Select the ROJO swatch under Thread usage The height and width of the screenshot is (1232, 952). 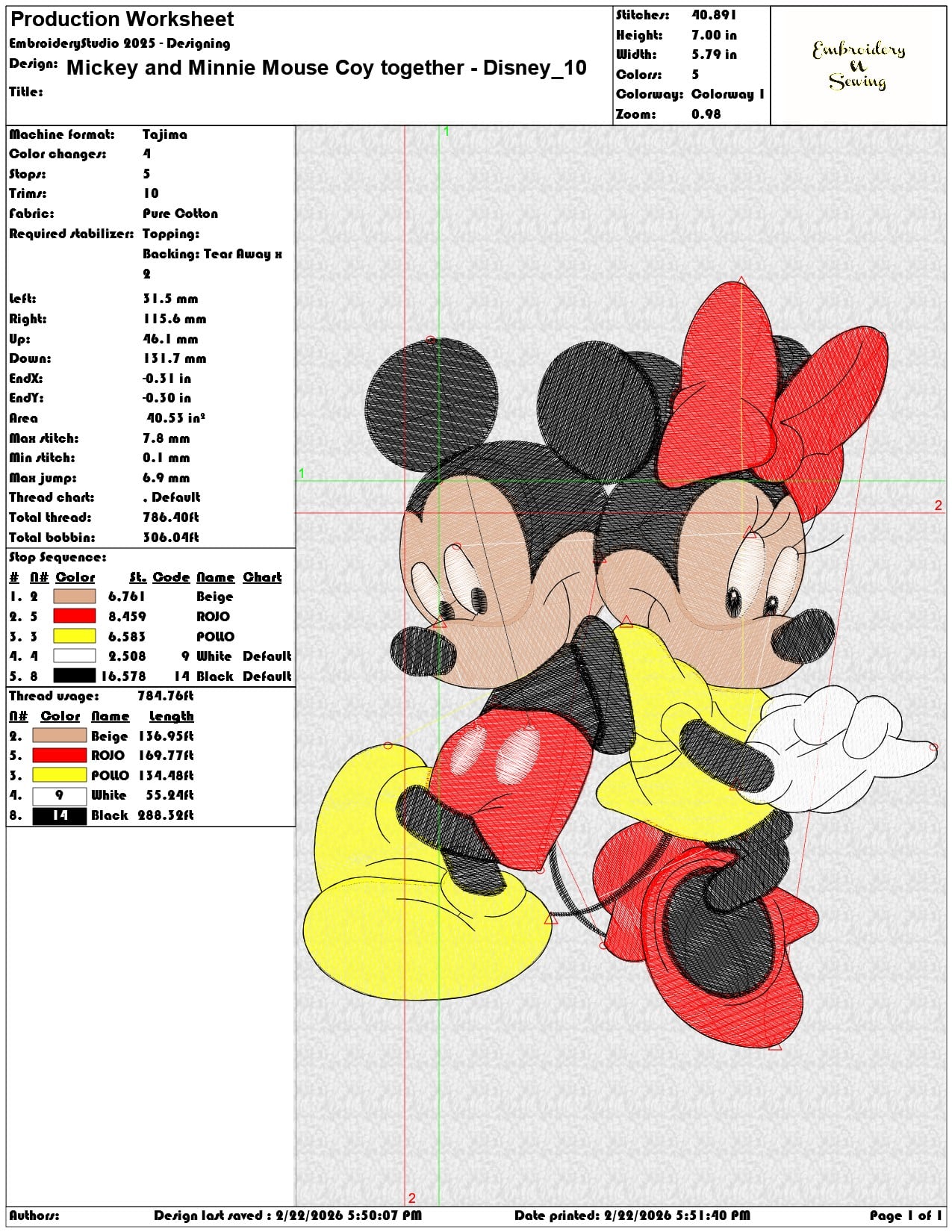(60, 756)
